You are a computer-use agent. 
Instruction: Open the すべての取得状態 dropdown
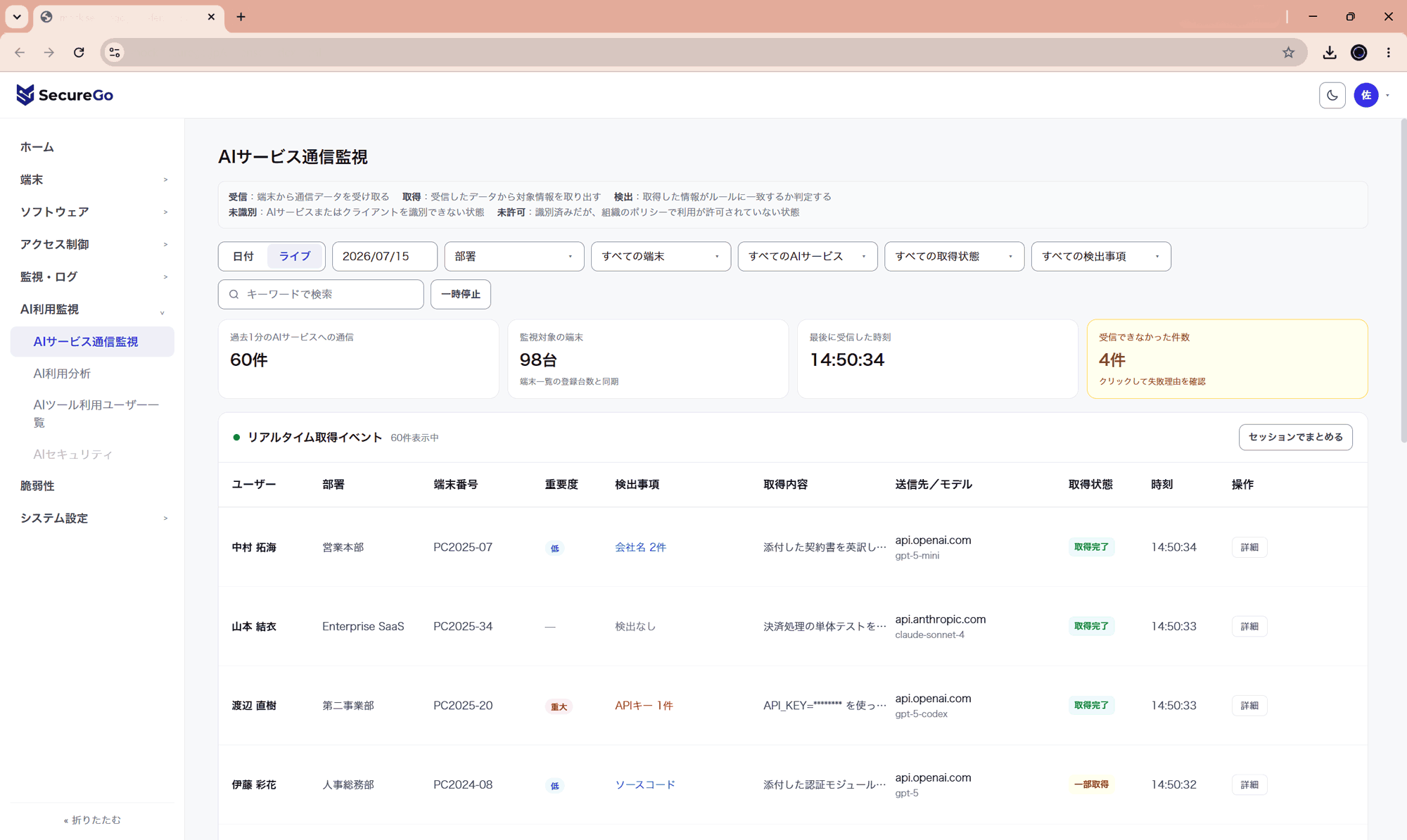click(x=954, y=256)
